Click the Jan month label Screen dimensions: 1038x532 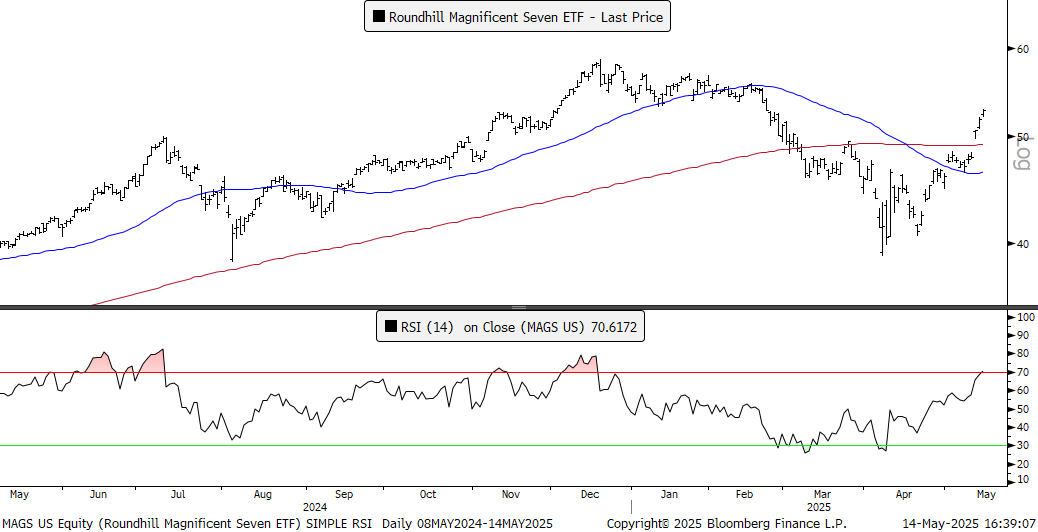click(669, 494)
